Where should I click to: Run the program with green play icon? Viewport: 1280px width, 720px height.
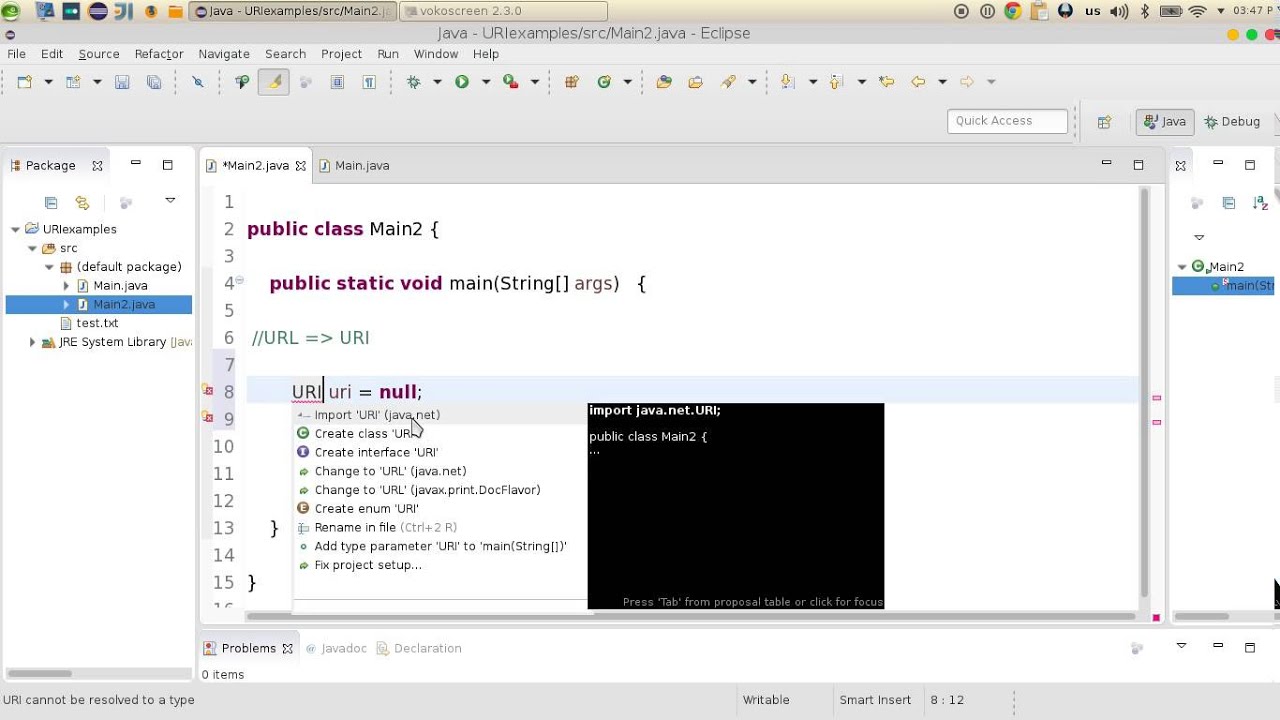point(462,82)
